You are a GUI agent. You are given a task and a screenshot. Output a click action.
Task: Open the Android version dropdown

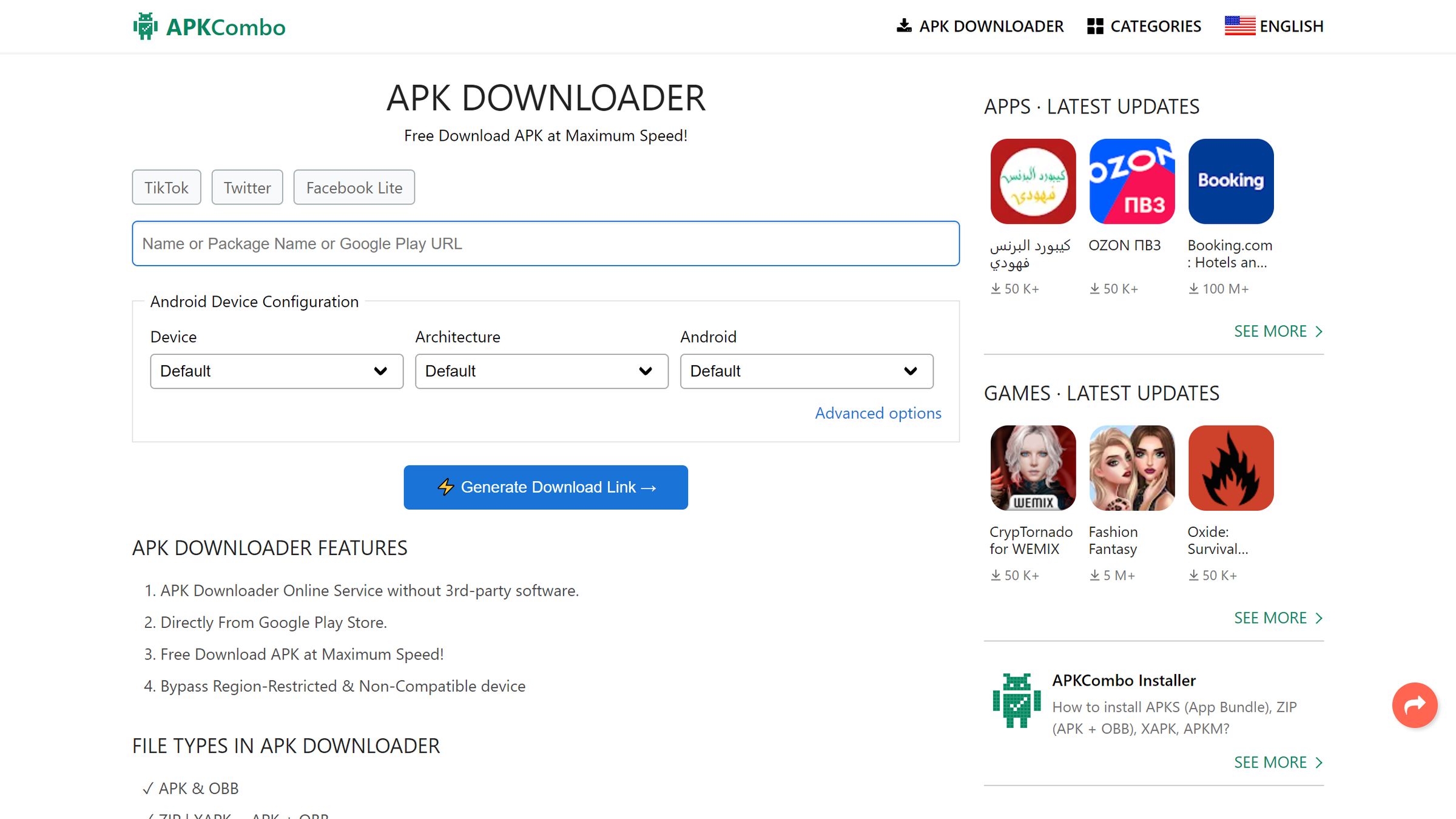(x=807, y=371)
